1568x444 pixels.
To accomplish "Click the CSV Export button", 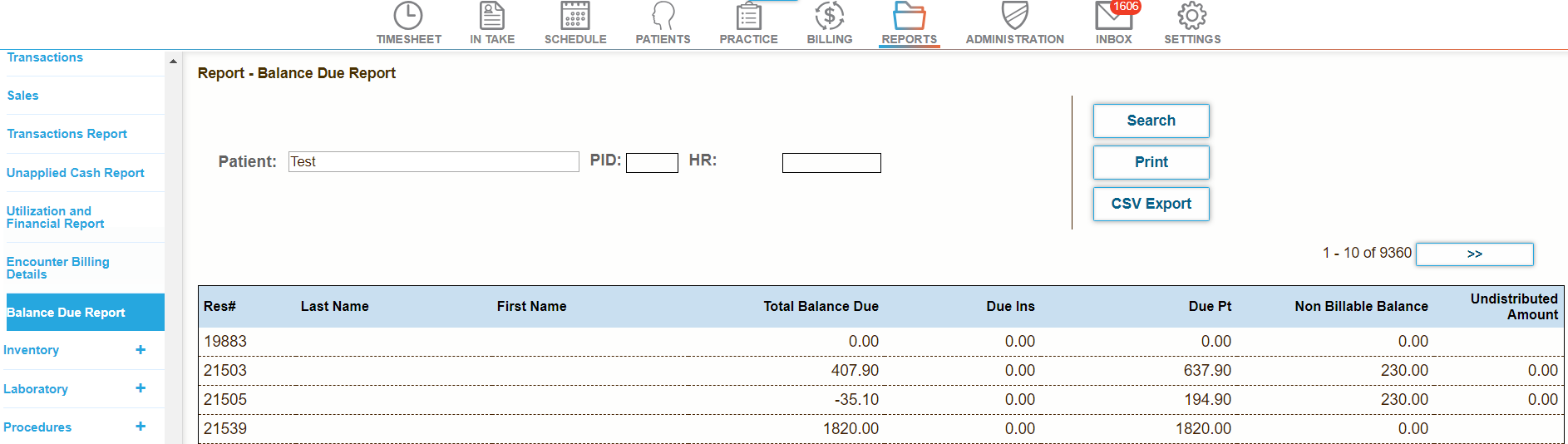I will pos(1151,204).
